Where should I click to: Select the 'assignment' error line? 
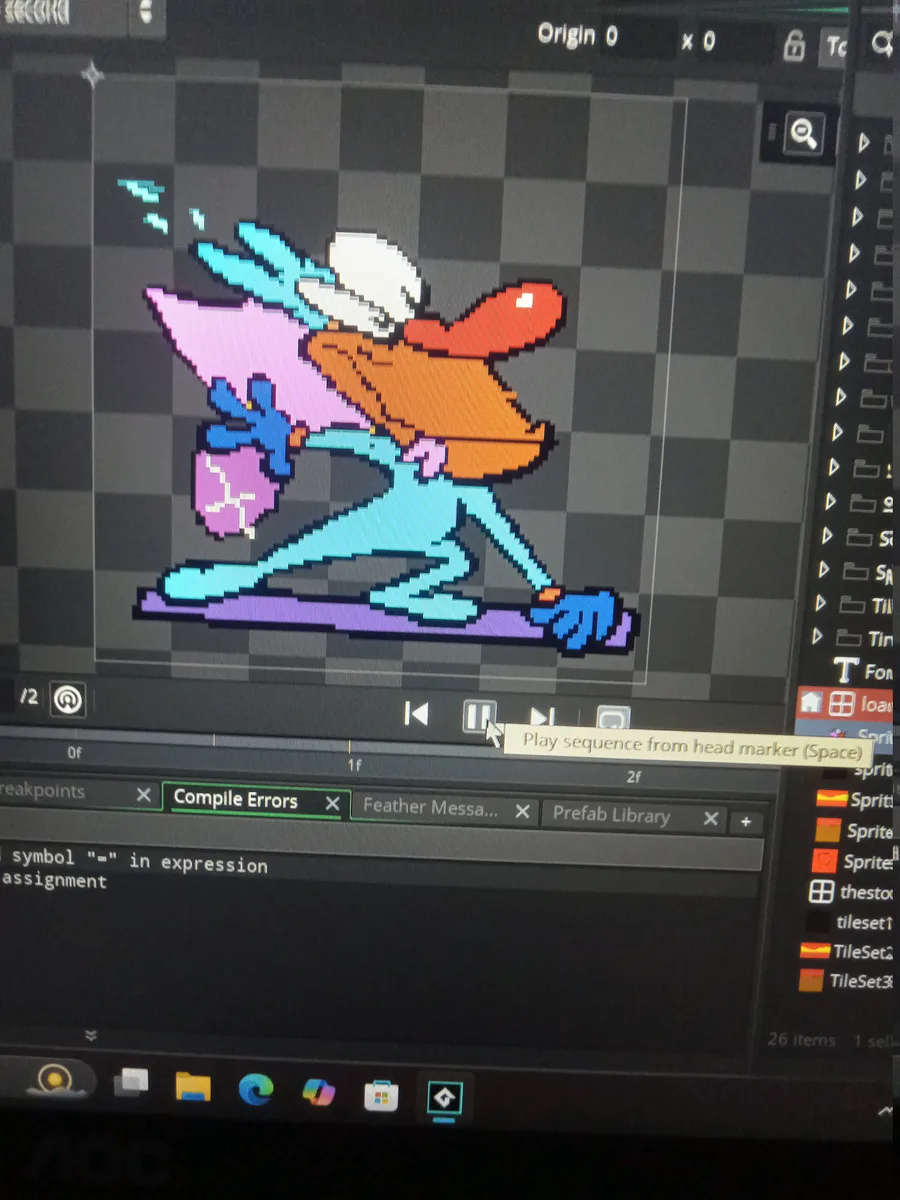[x=54, y=881]
